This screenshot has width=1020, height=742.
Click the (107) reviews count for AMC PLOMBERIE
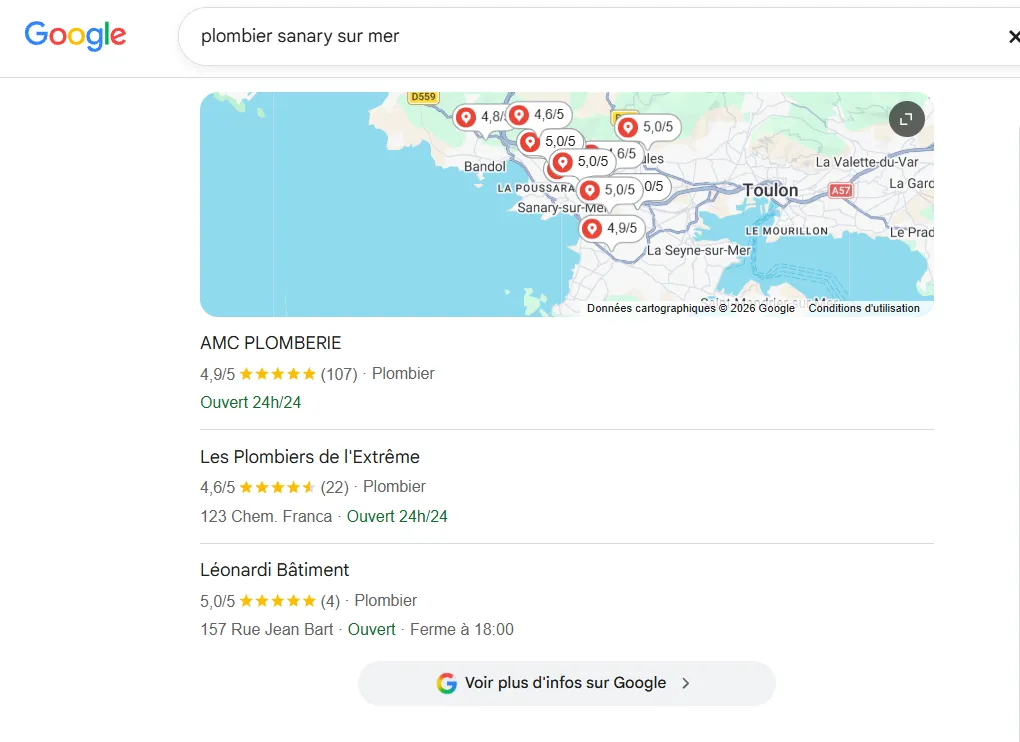click(339, 374)
